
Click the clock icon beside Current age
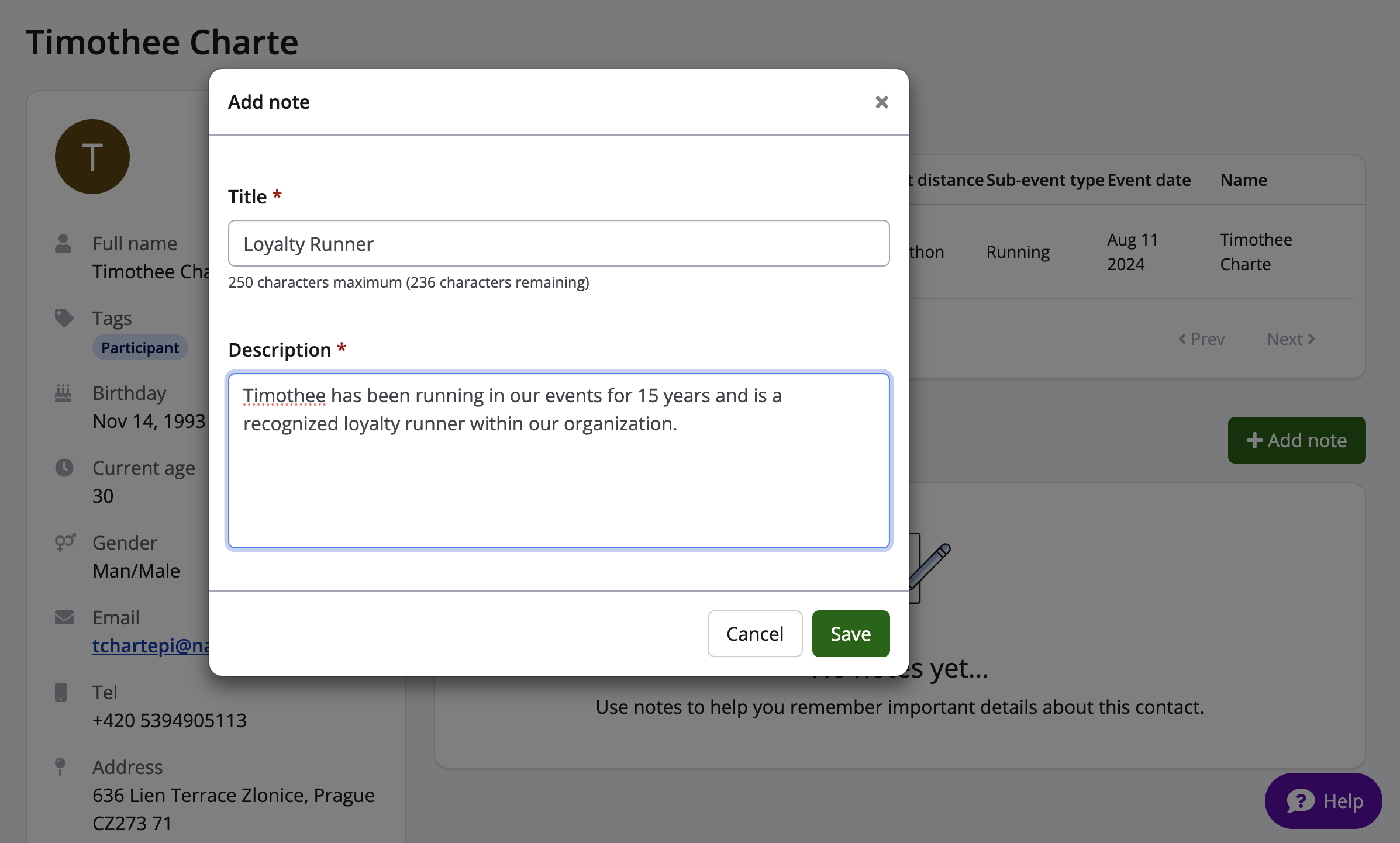pyautogui.click(x=64, y=468)
